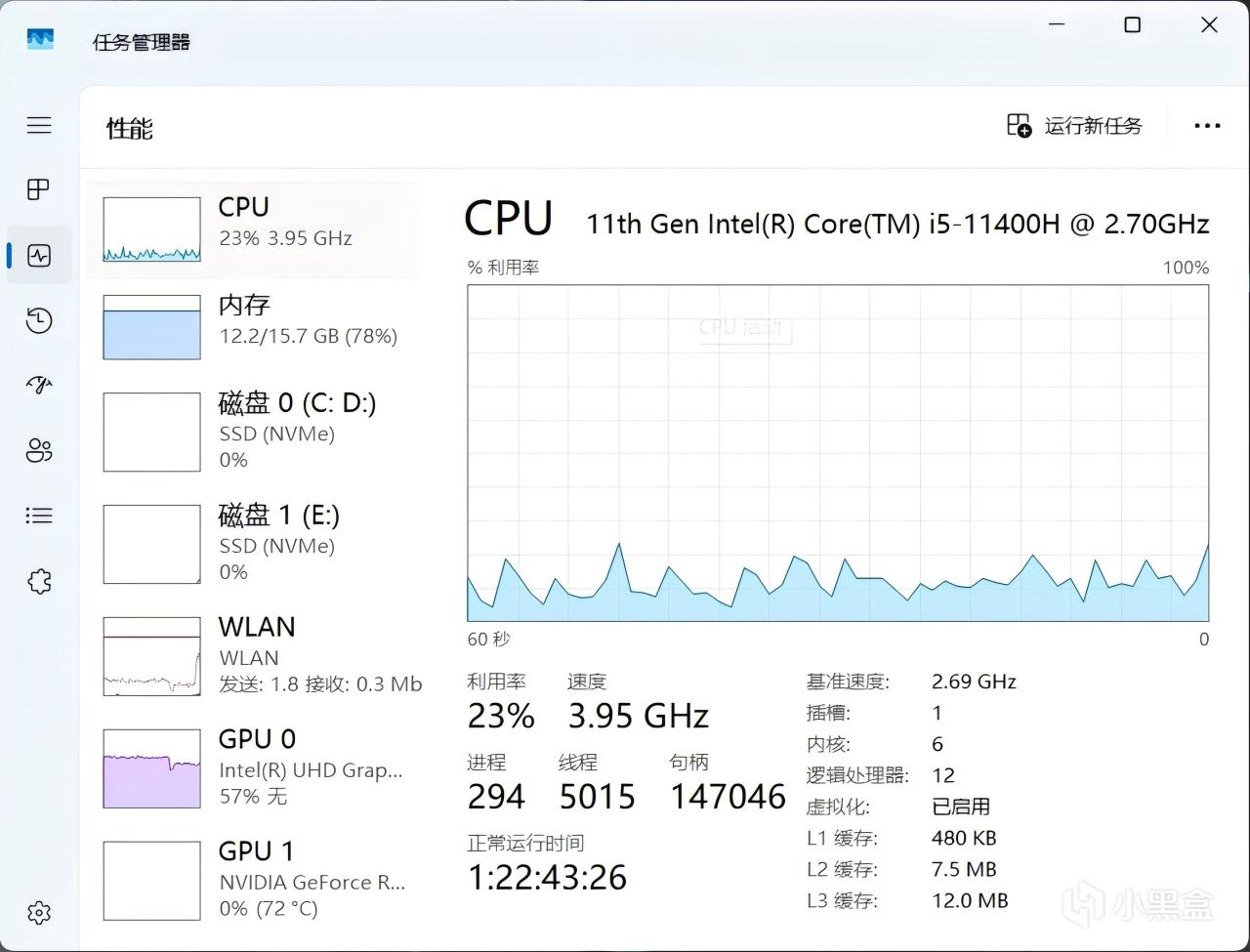Click 运行新任务 button
Image resolution: width=1250 pixels, height=952 pixels.
1074,126
